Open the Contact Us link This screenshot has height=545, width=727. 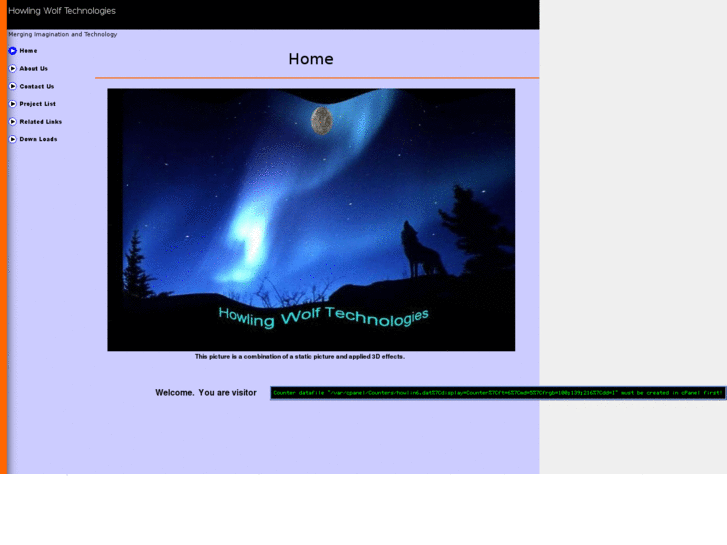[x=37, y=86]
